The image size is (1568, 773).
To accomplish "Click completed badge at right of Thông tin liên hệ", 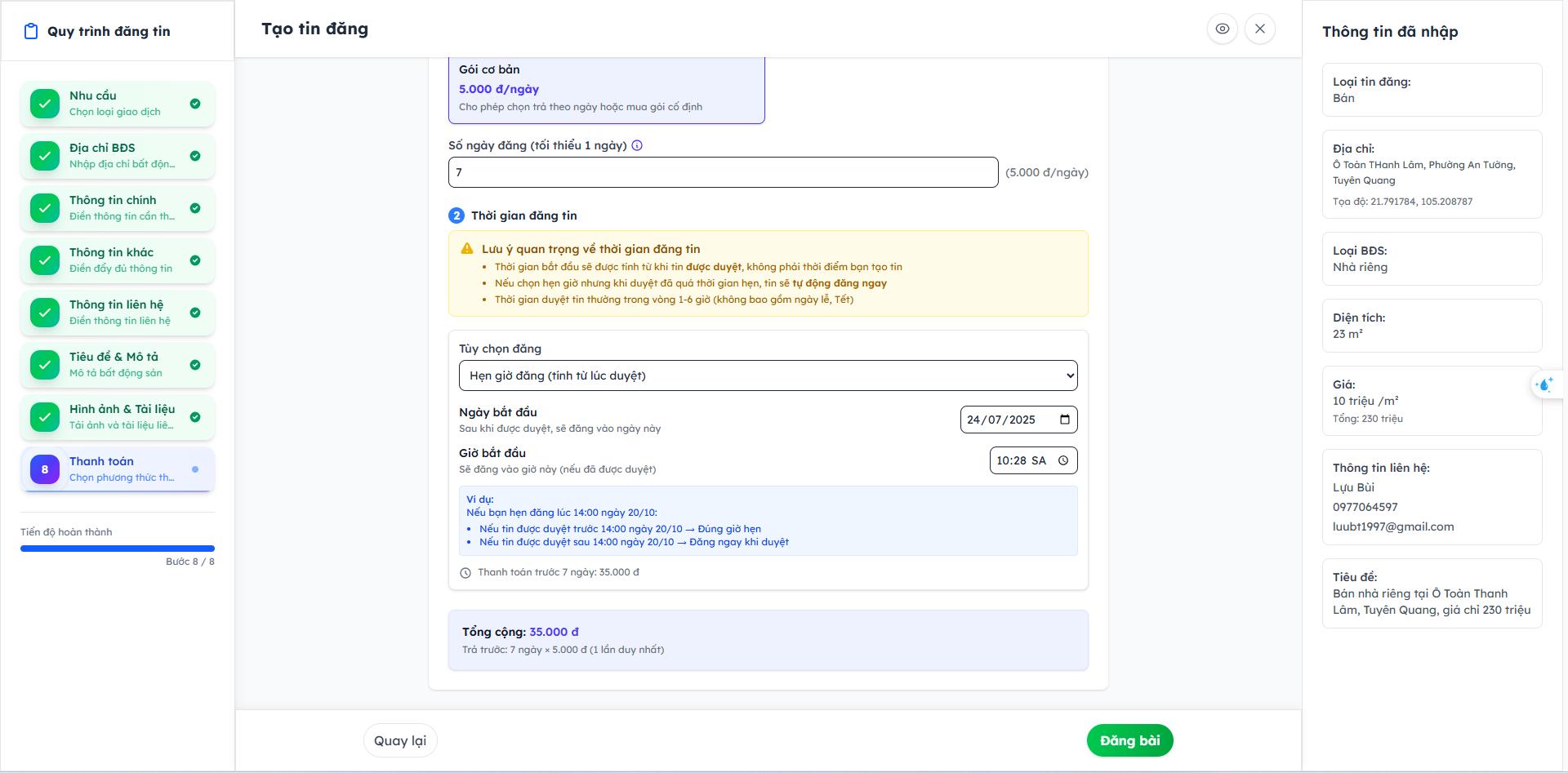I will 195,313.
